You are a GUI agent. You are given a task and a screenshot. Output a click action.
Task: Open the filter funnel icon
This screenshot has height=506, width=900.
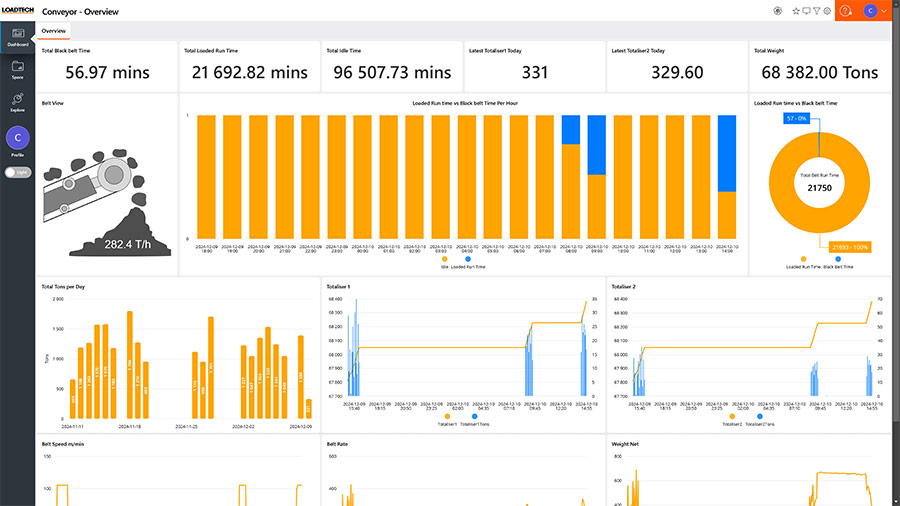pos(817,11)
